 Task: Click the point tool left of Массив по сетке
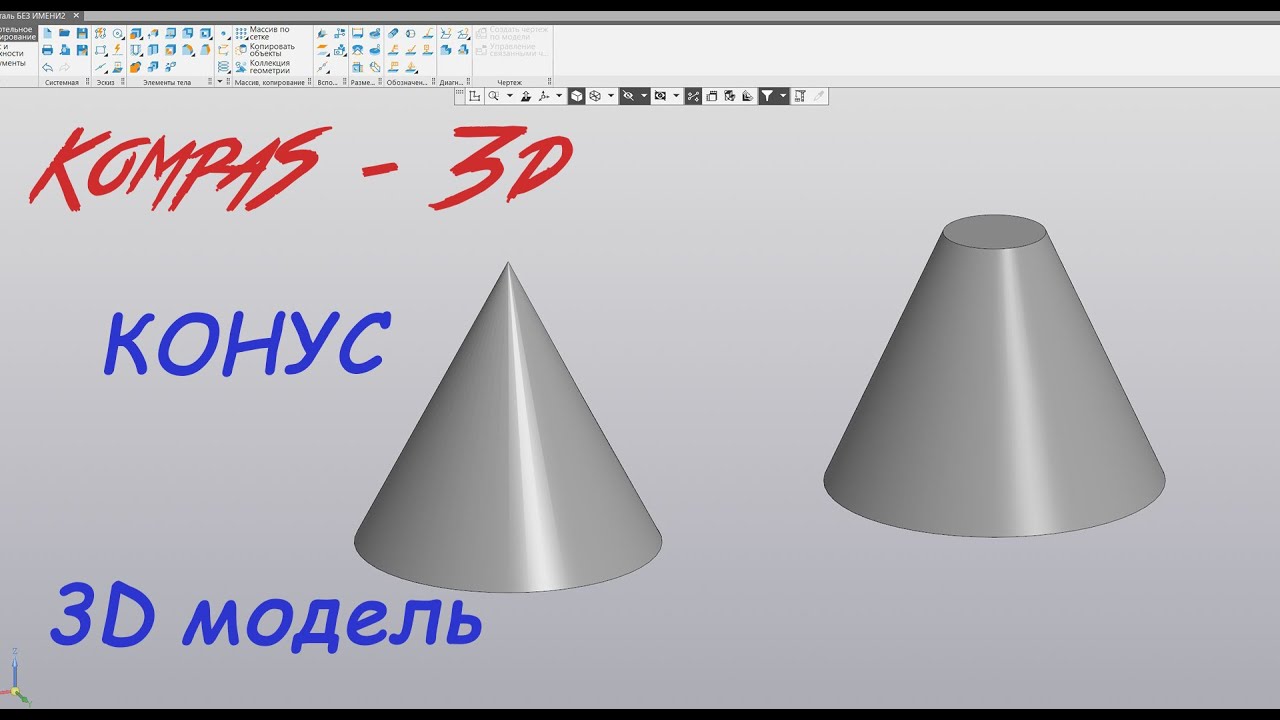[x=223, y=33]
